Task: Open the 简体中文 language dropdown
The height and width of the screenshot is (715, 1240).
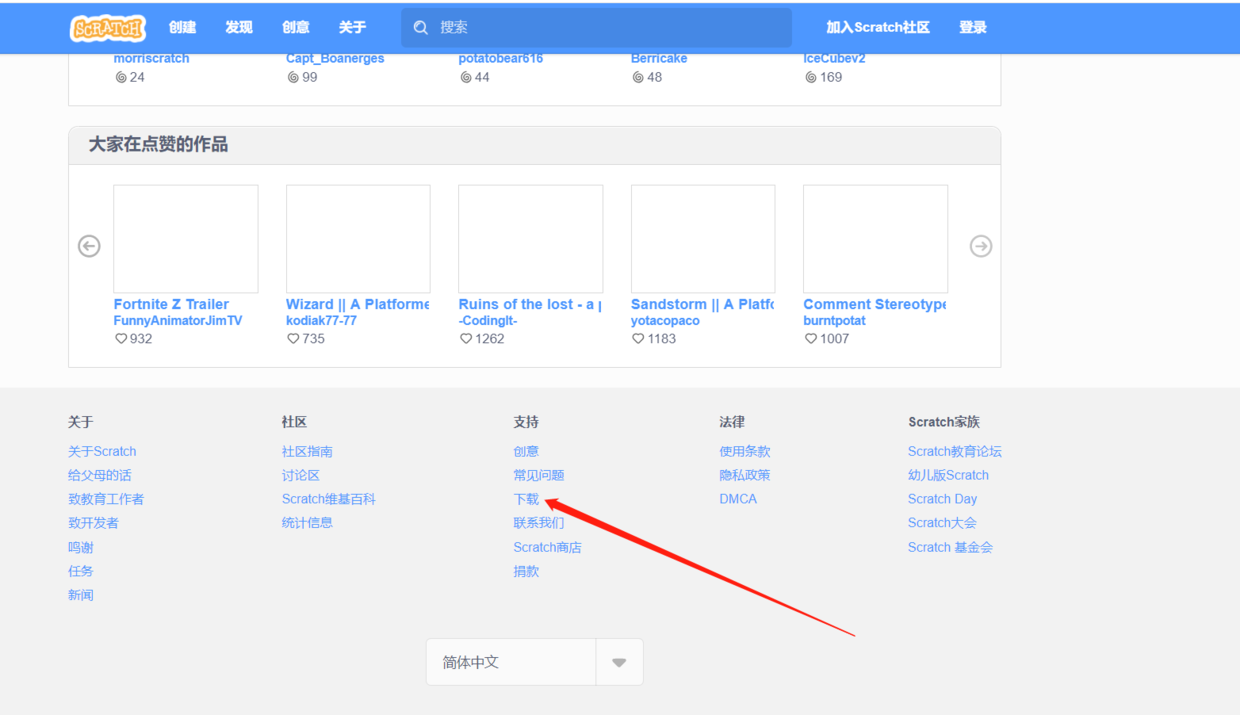Action: pos(535,662)
